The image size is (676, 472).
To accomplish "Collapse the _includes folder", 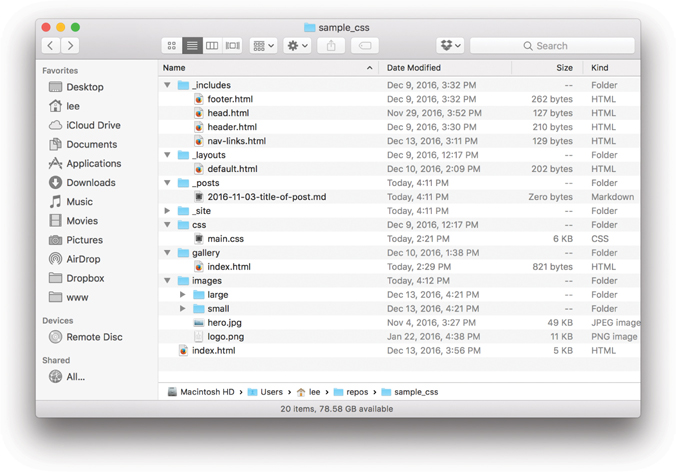I will [168, 86].
